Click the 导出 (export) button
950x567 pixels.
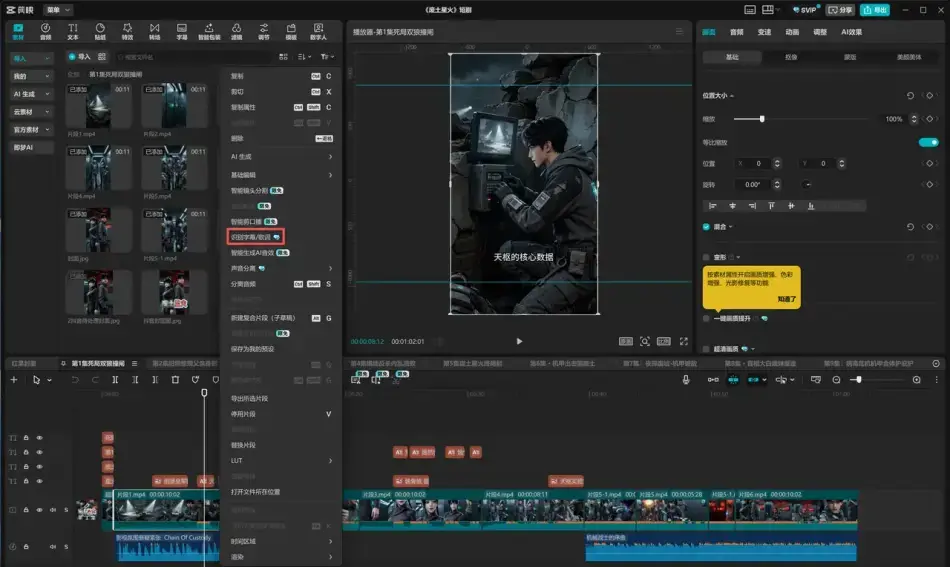(x=875, y=10)
